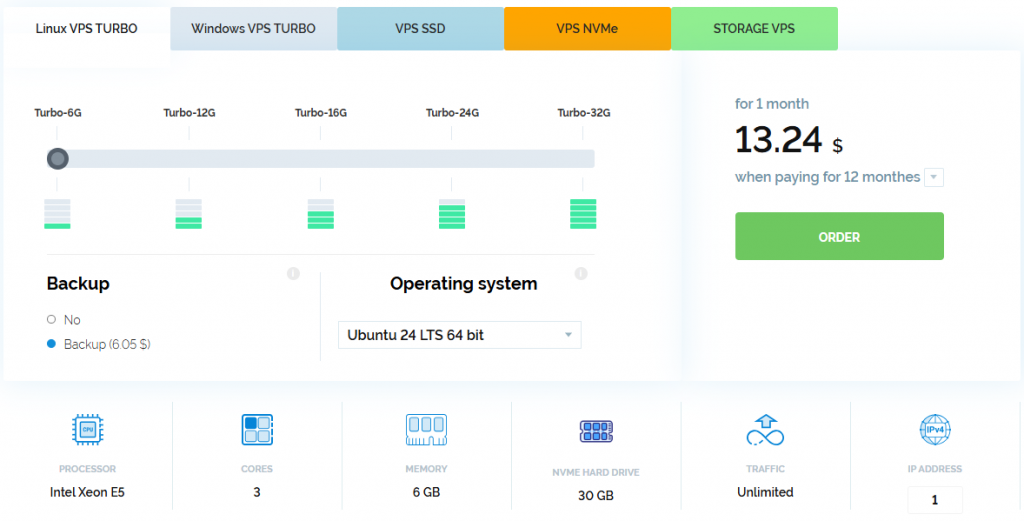Click the "when paying for 12 monthes" text
This screenshot has width=1024, height=521.
(x=827, y=177)
